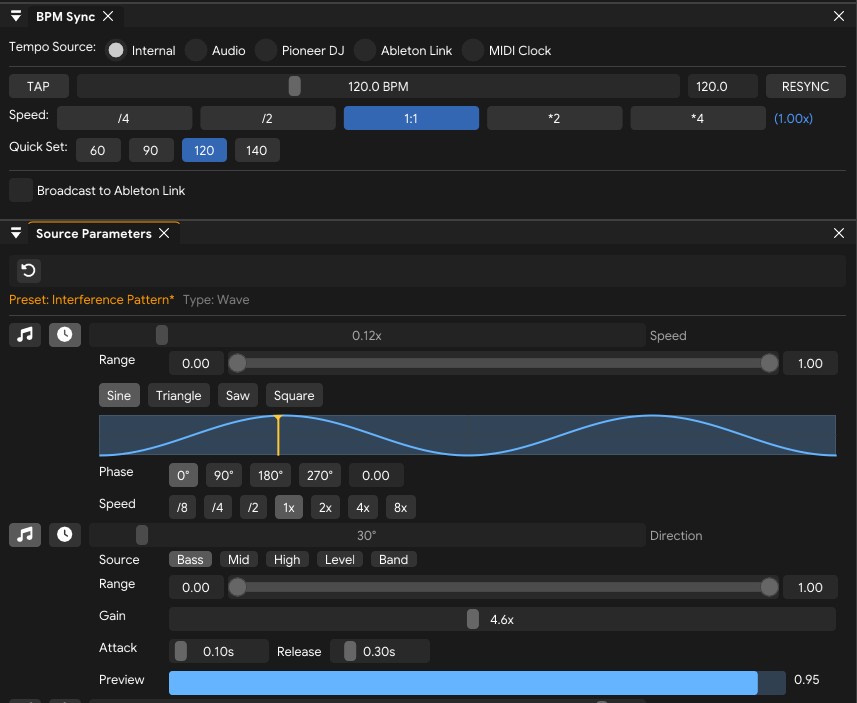Set BPM speed to *4
Screen dimensions: 857x703
tap(697, 118)
